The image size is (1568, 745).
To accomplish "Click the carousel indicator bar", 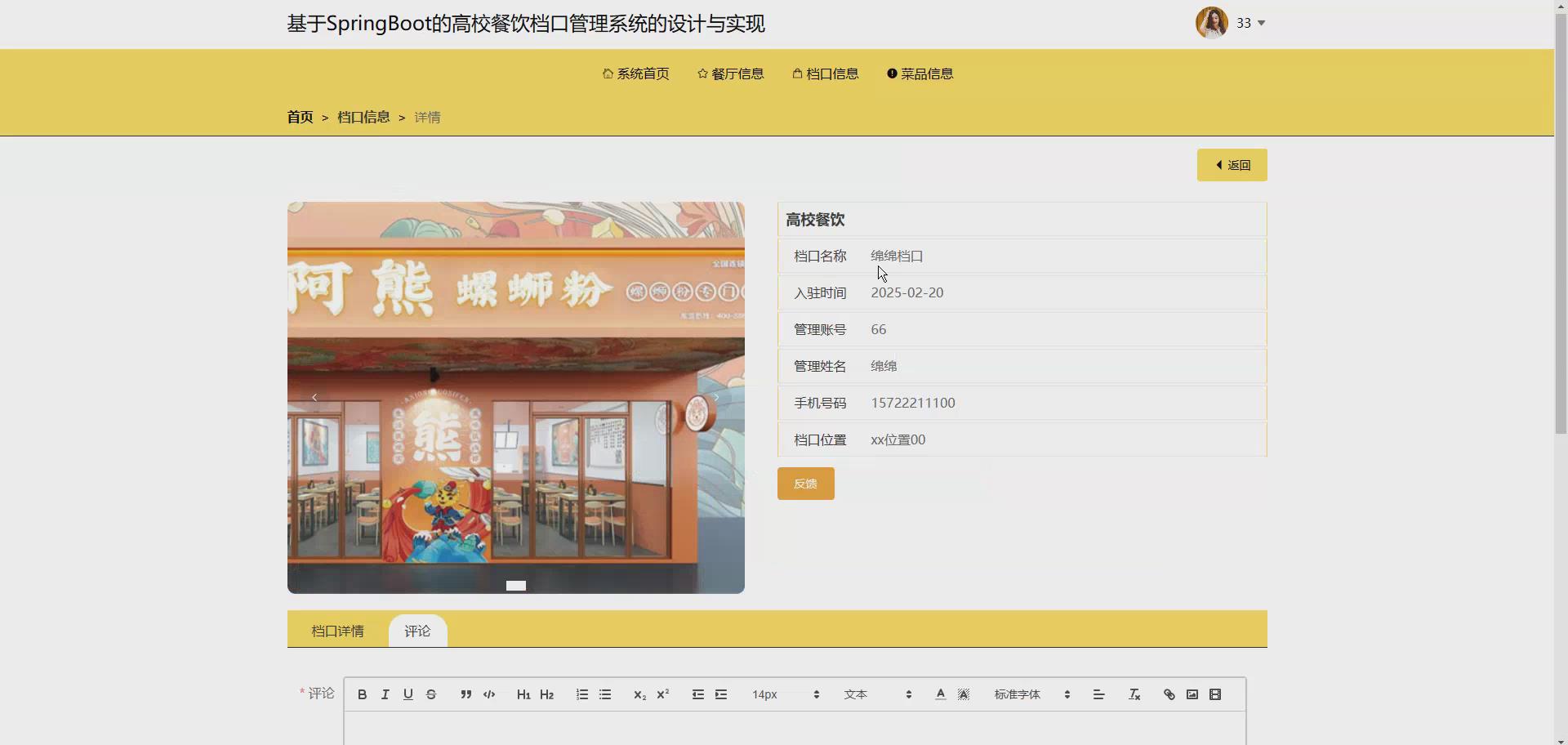I will [515, 585].
